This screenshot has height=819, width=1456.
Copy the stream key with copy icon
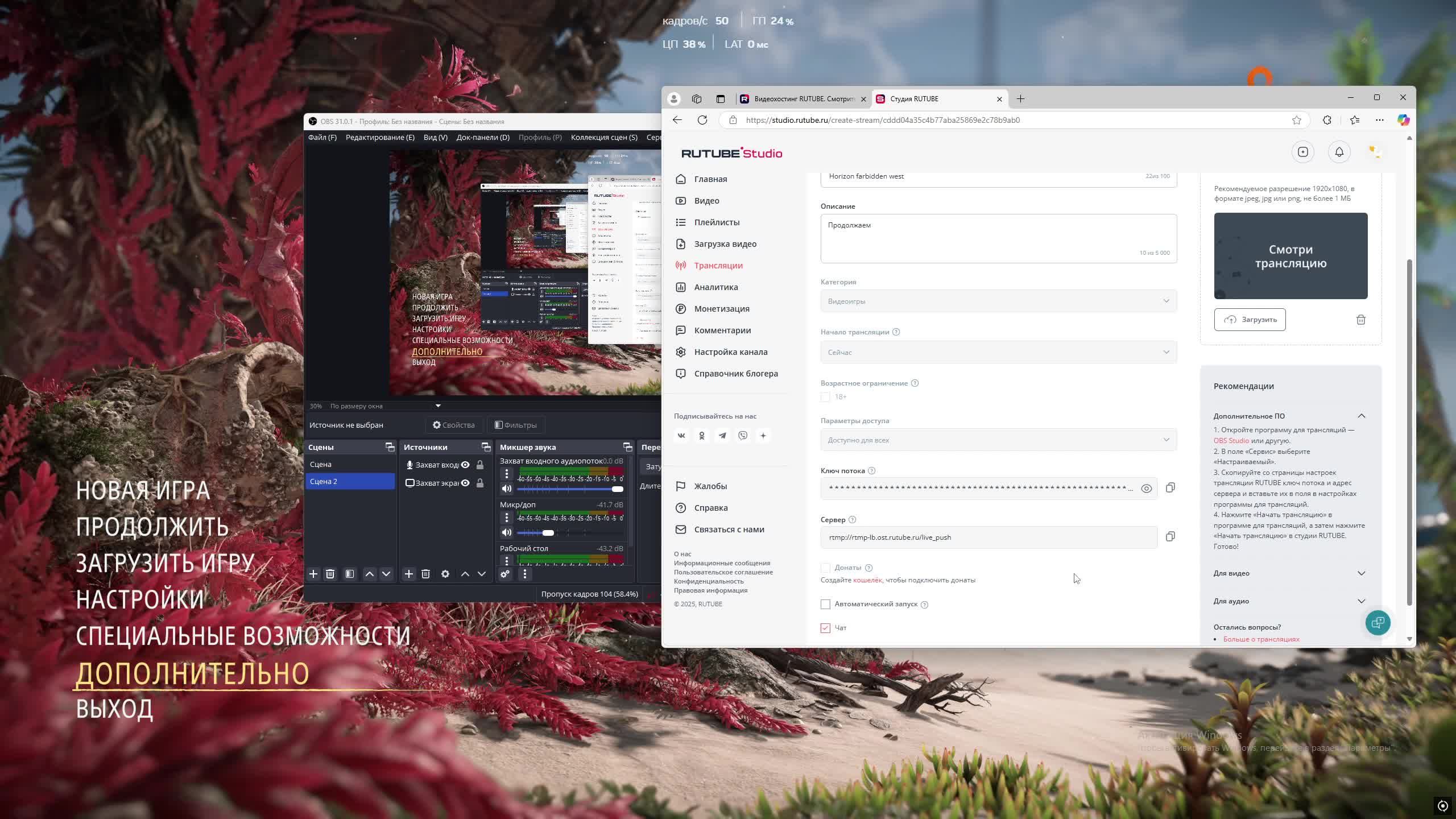(1170, 488)
